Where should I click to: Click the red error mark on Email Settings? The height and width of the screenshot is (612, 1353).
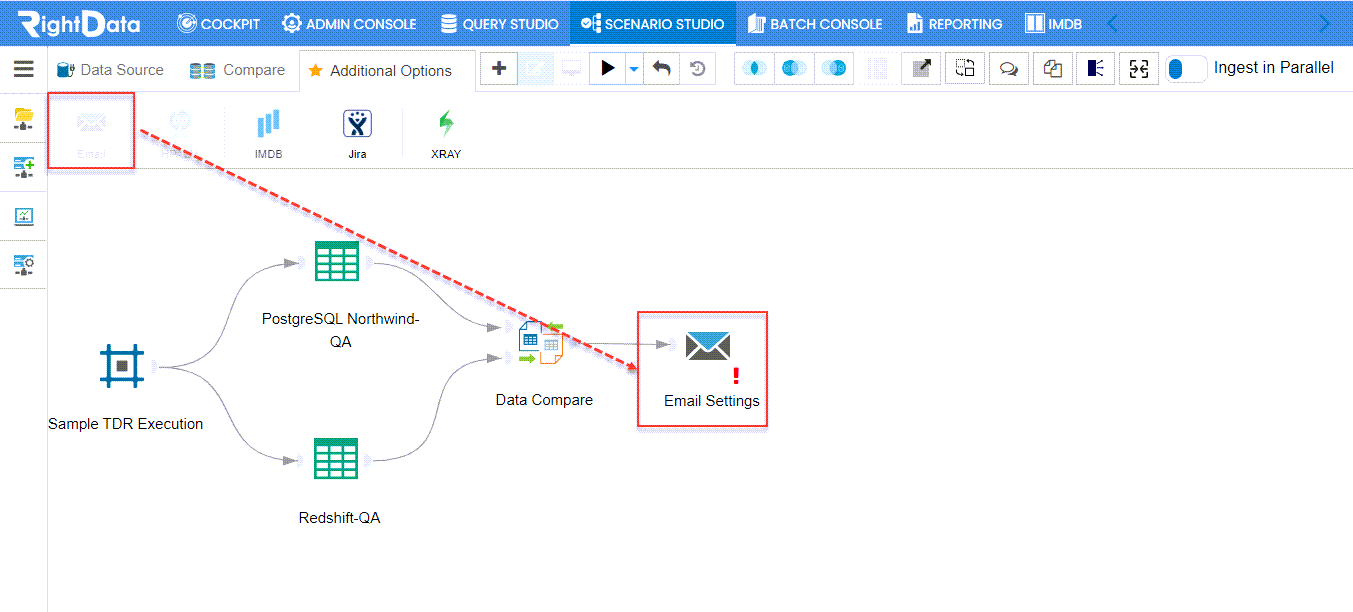tap(736, 375)
